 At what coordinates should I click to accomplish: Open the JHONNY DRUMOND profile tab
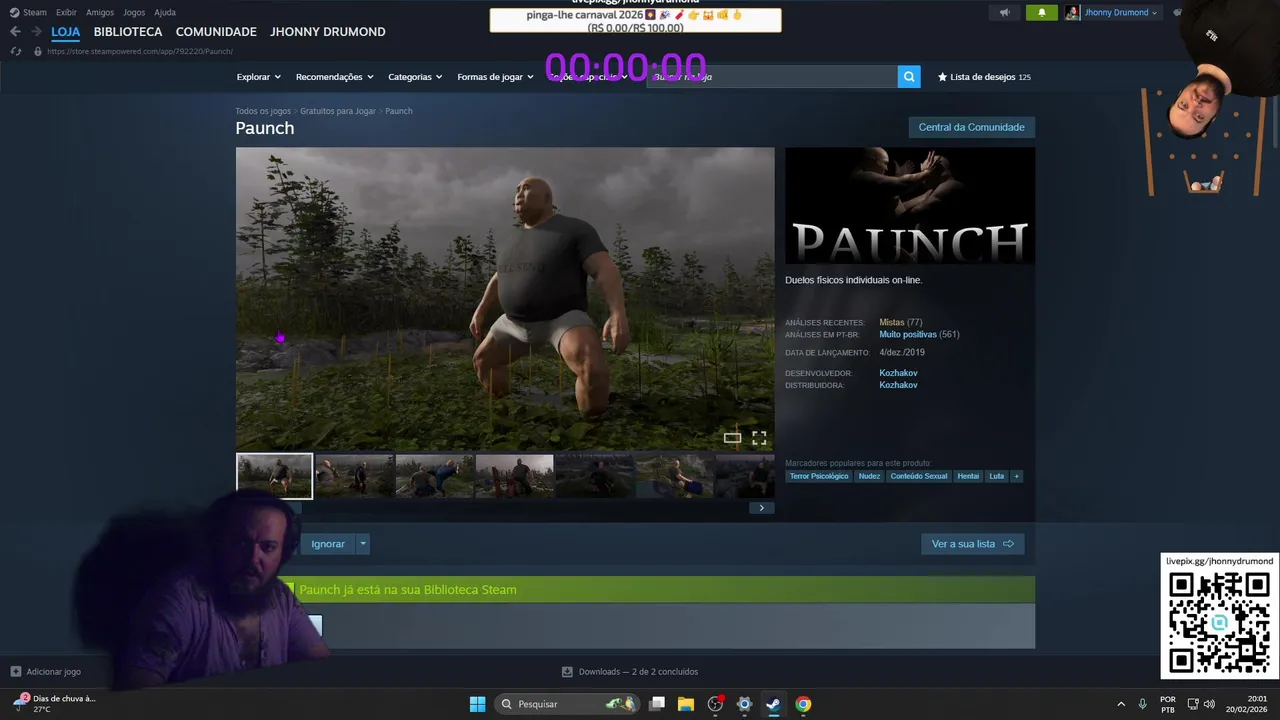(x=328, y=32)
